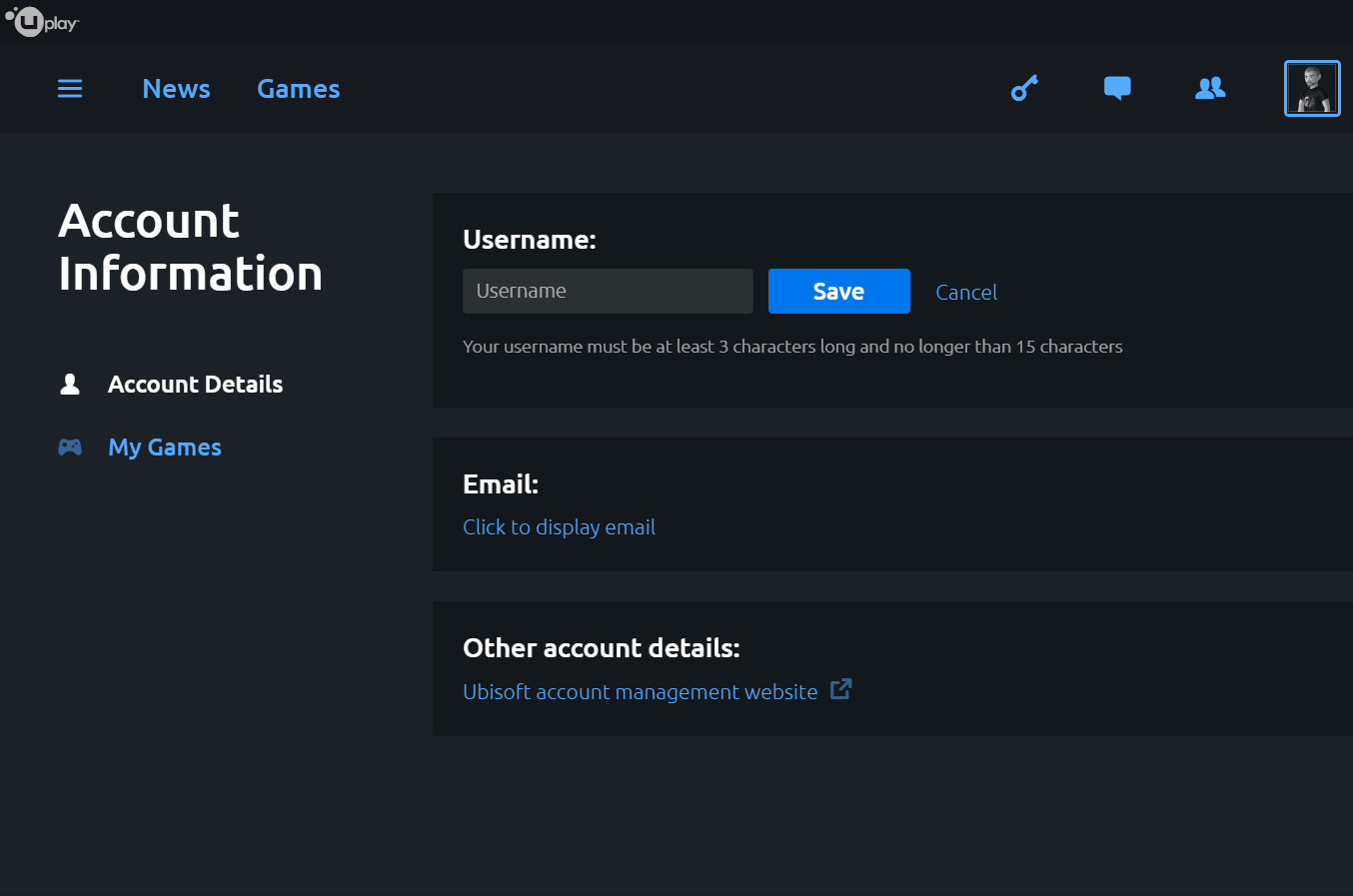Click the Account Information heading
The height and width of the screenshot is (896, 1353).
pyautogui.click(x=190, y=248)
